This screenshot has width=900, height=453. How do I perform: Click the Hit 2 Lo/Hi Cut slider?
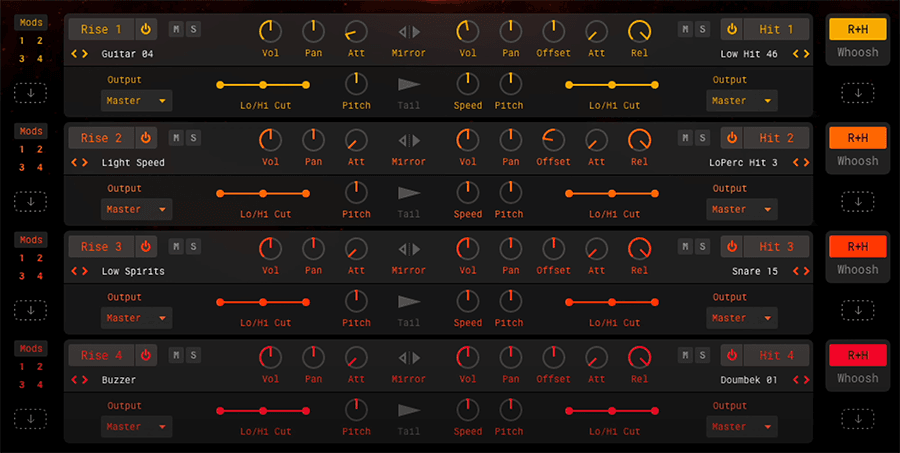click(612, 193)
